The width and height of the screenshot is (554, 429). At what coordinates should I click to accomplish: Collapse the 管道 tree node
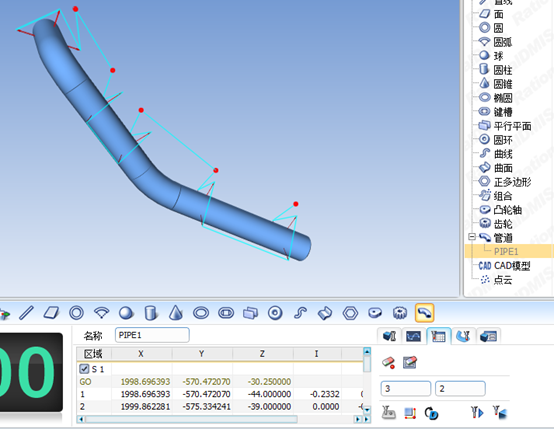[472, 237]
